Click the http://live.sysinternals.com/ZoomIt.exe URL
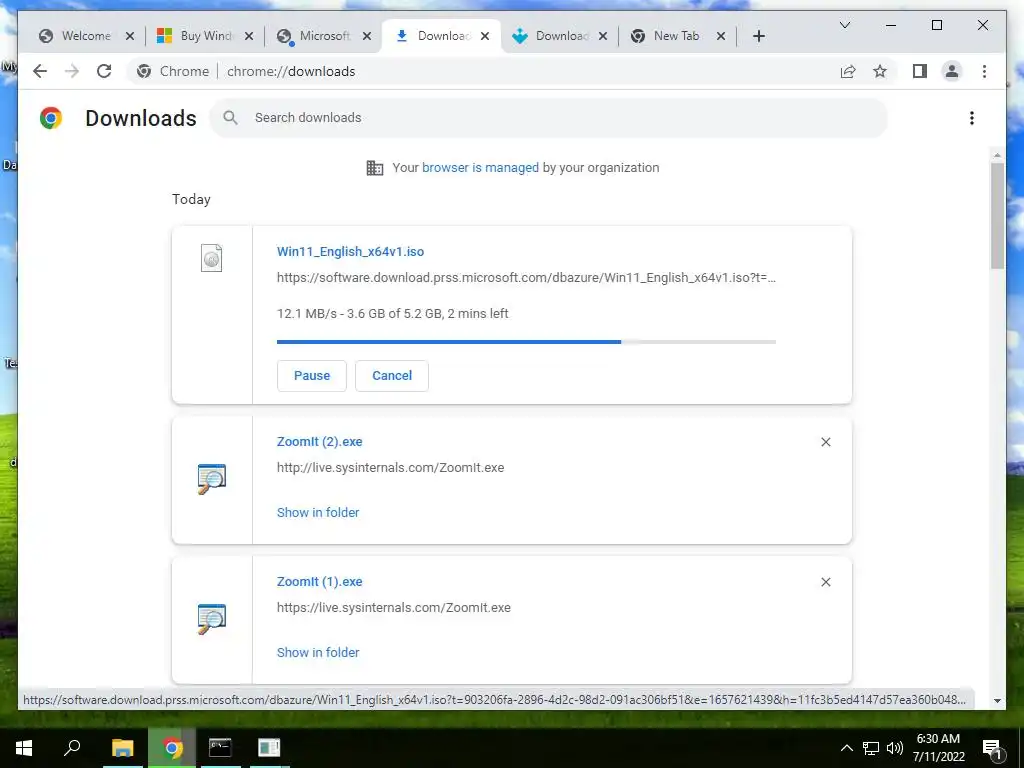Image resolution: width=1024 pixels, height=768 pixels. [x=391, y=468]
